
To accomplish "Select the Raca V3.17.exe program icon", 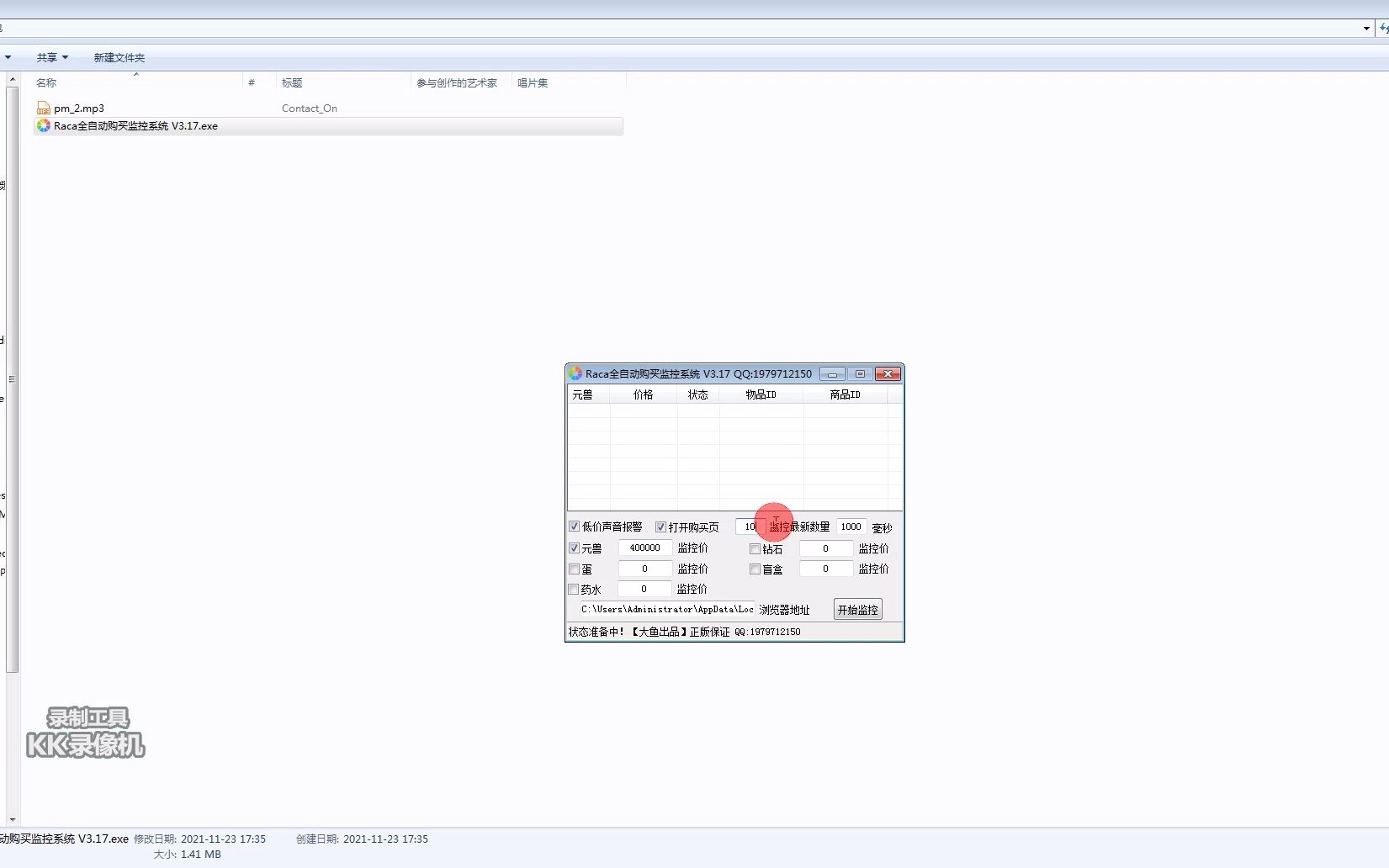I will point(44,125).
